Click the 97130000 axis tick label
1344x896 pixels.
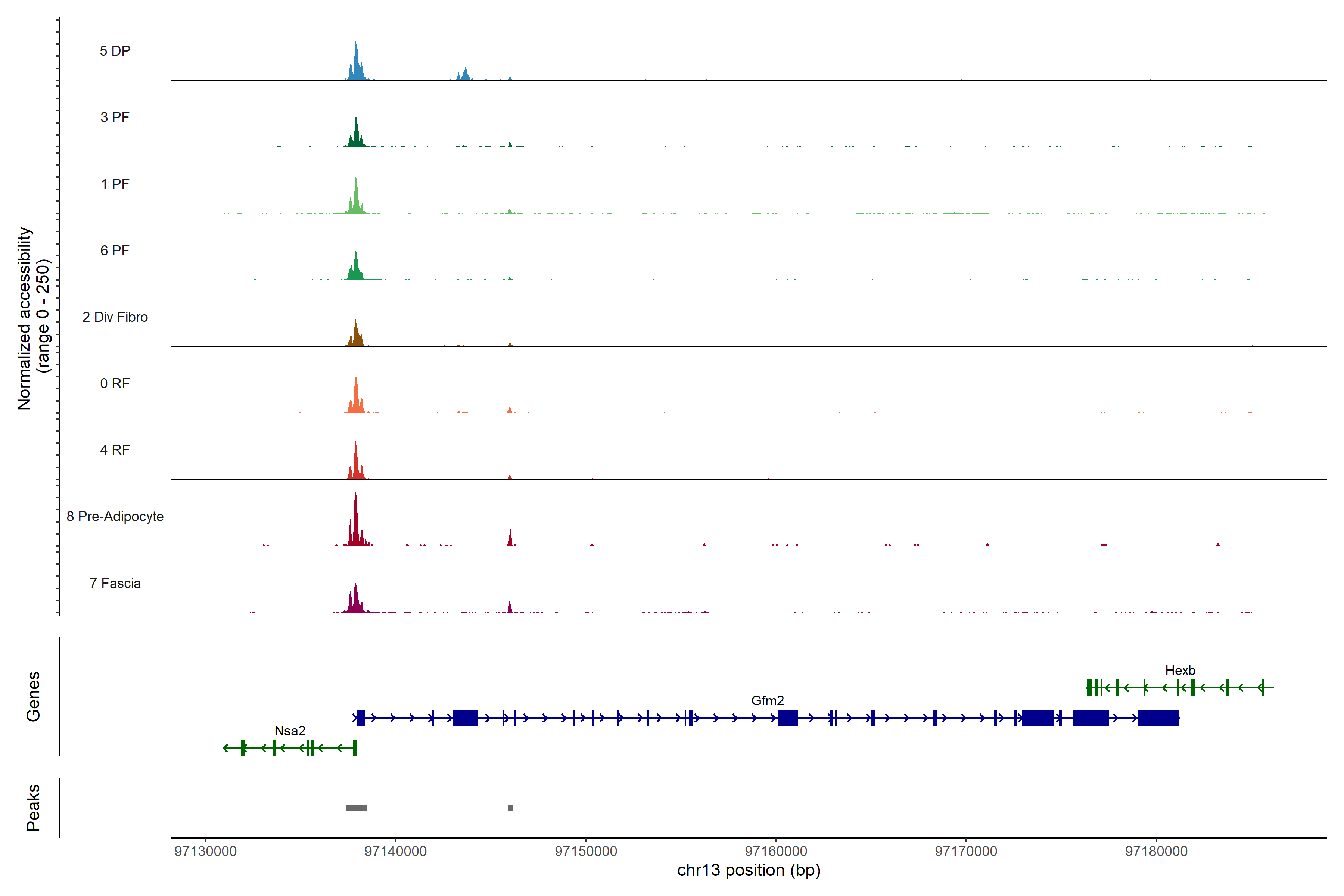click(x=205, y=852)
